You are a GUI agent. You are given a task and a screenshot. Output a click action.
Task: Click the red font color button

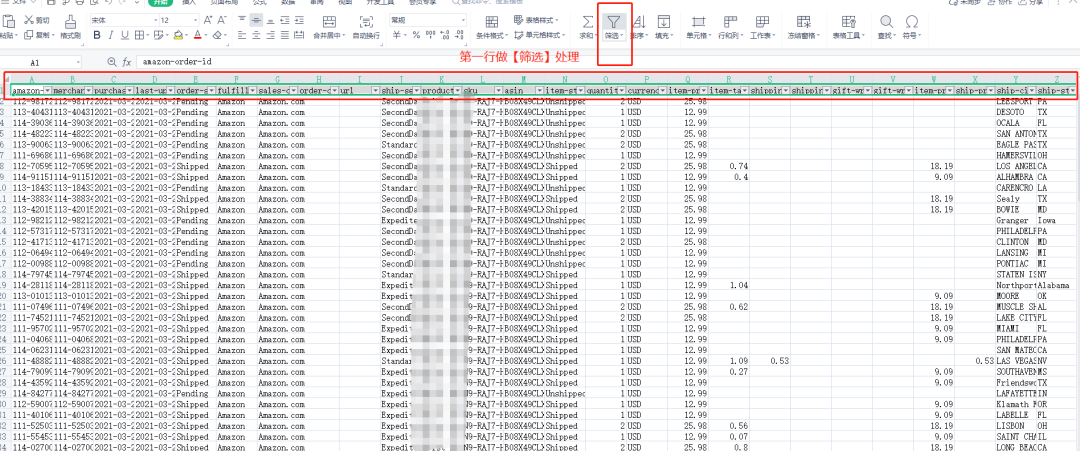tap(199, 35)
